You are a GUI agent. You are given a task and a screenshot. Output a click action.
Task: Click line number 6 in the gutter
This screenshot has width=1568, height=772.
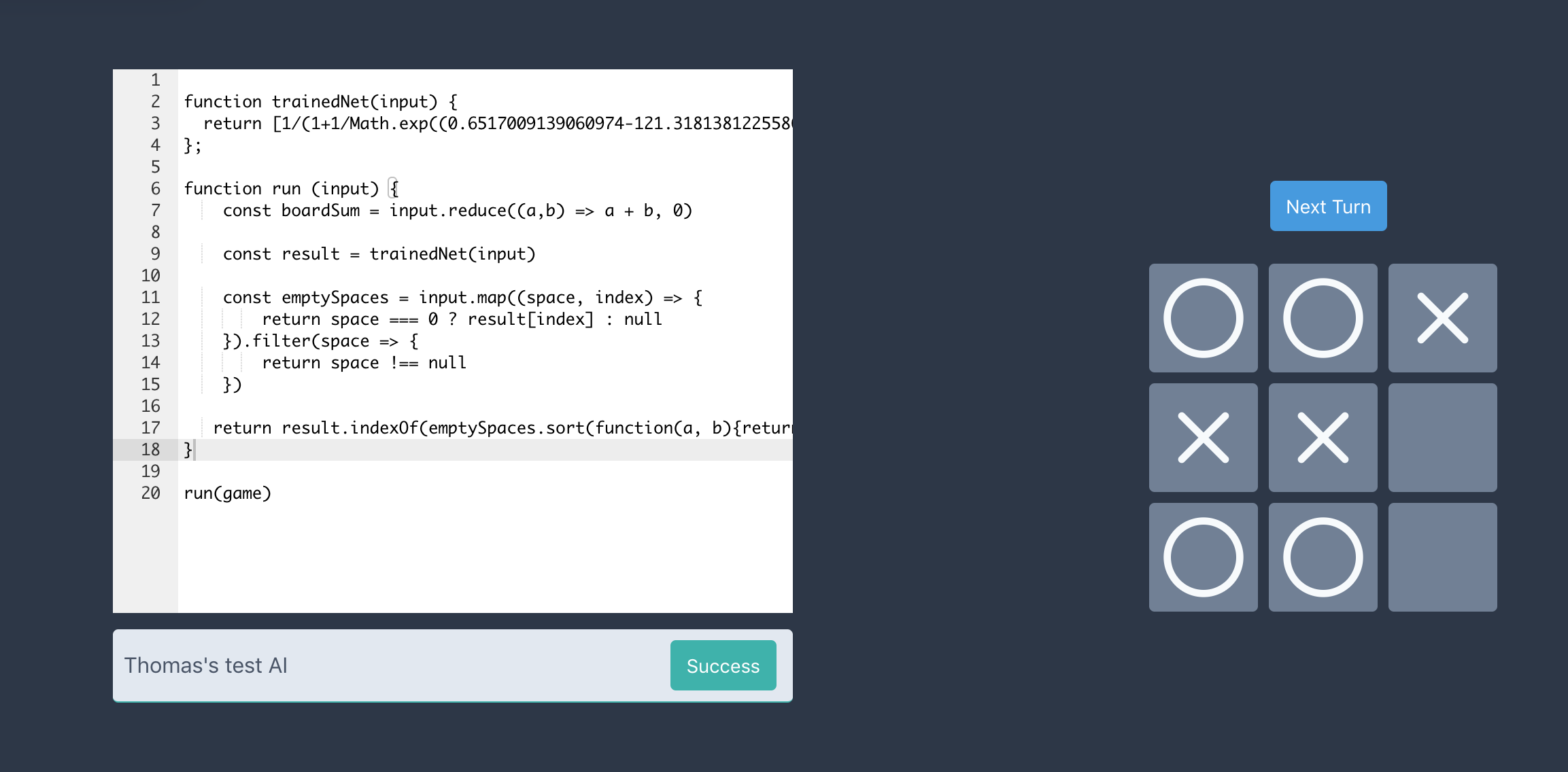click(x=156, y=189)
